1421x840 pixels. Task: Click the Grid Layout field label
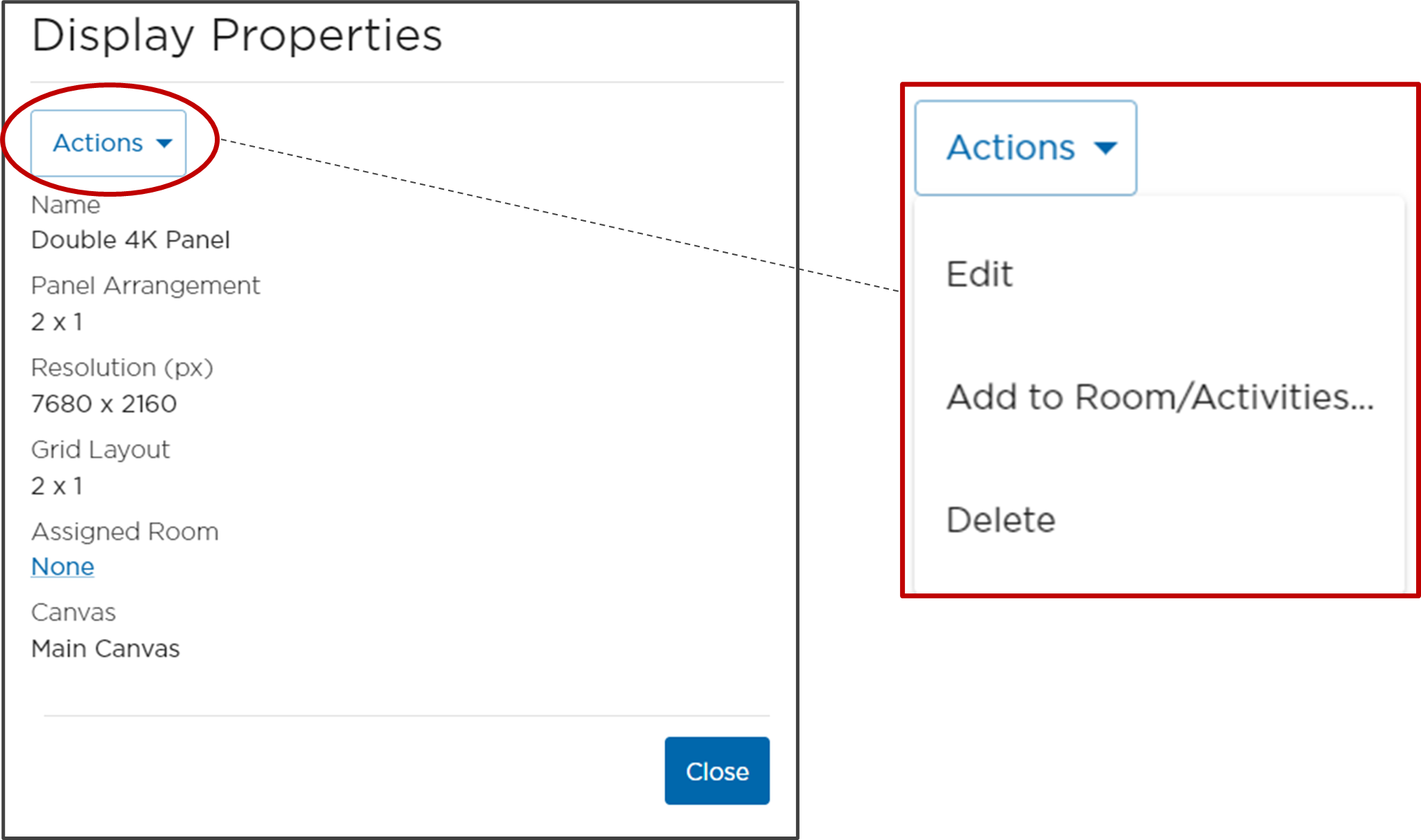100,449
